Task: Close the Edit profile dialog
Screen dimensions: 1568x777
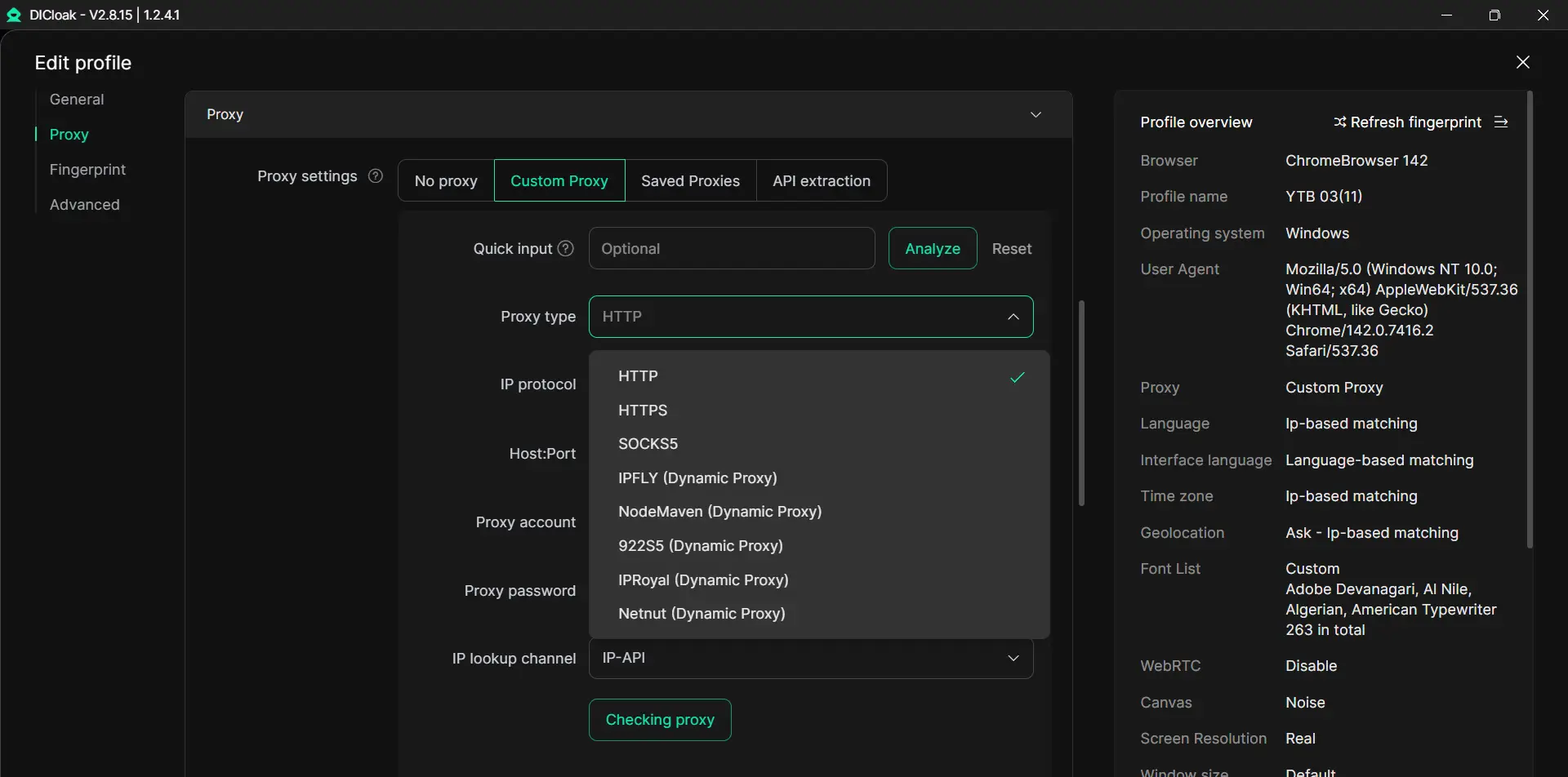Action: (x=1522, y=63)
